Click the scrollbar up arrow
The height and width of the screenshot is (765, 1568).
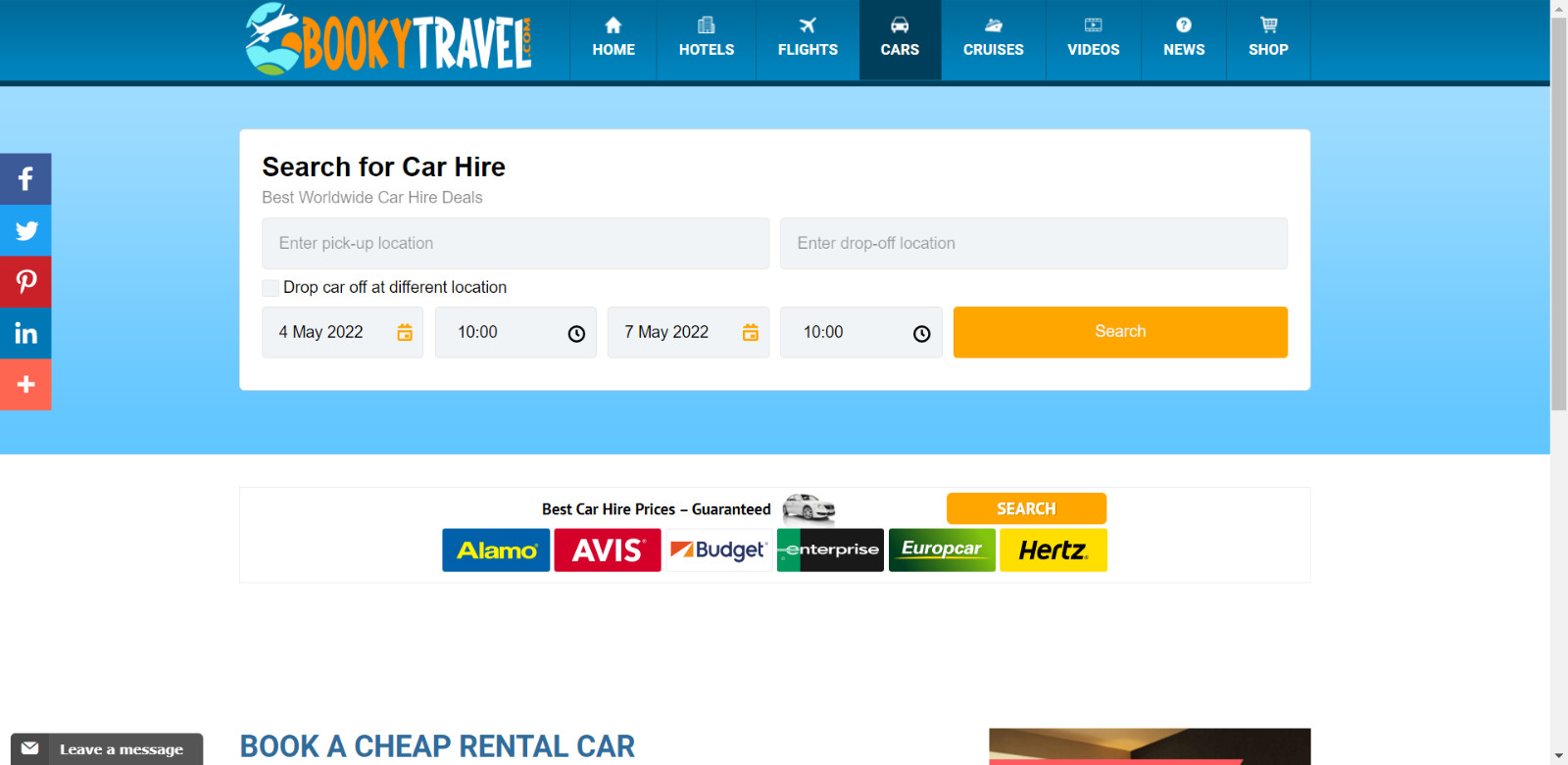[x=1559, y=8]
